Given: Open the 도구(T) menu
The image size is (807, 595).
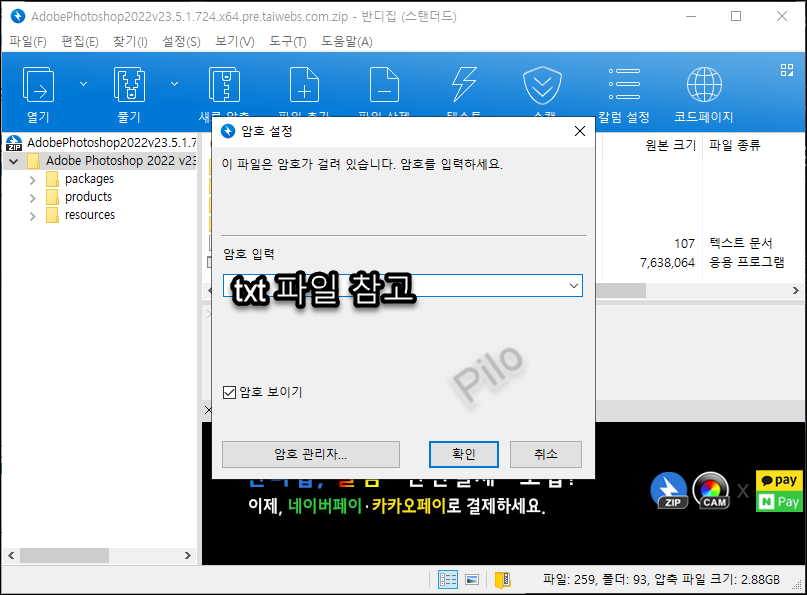Looking at the screenshot, I should point(288,42).
